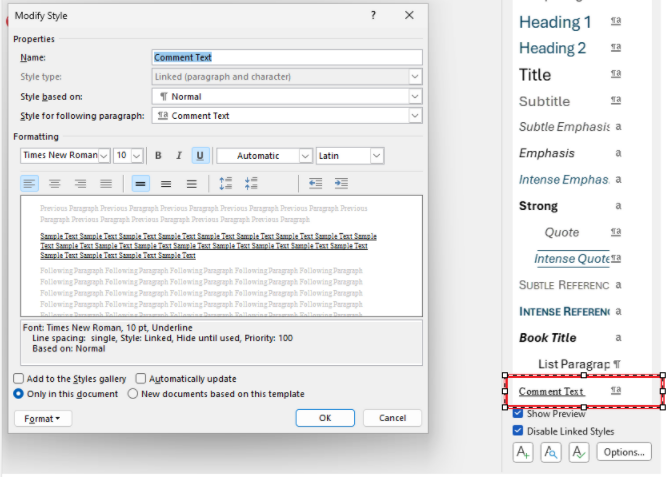Toggle Bold formatting in Modify Style
Image resolution: width=666 pixels, height=477 pixels.
158,156
